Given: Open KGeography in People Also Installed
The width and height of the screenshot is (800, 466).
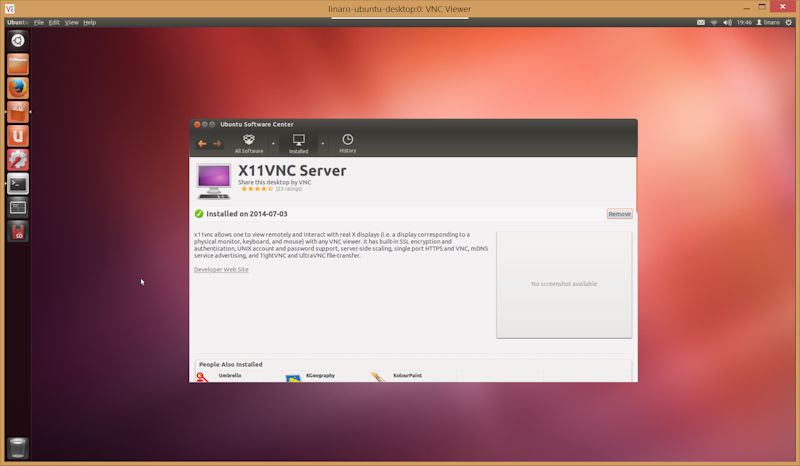Looking at the screenshot, I should [320, 376].
